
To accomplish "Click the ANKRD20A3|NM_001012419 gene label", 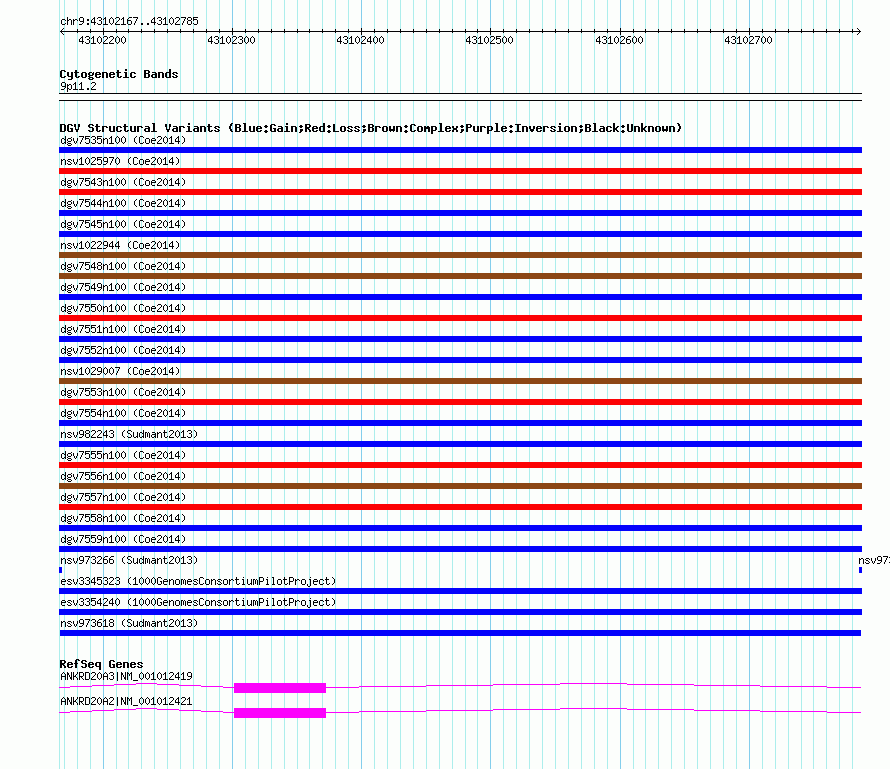I will tap(126, 676).
